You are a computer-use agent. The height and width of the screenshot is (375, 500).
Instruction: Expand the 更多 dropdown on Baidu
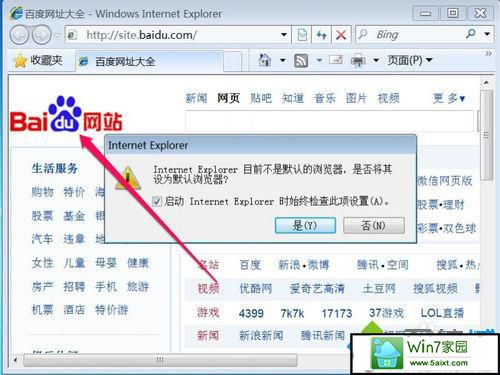[x=449, y=98]
